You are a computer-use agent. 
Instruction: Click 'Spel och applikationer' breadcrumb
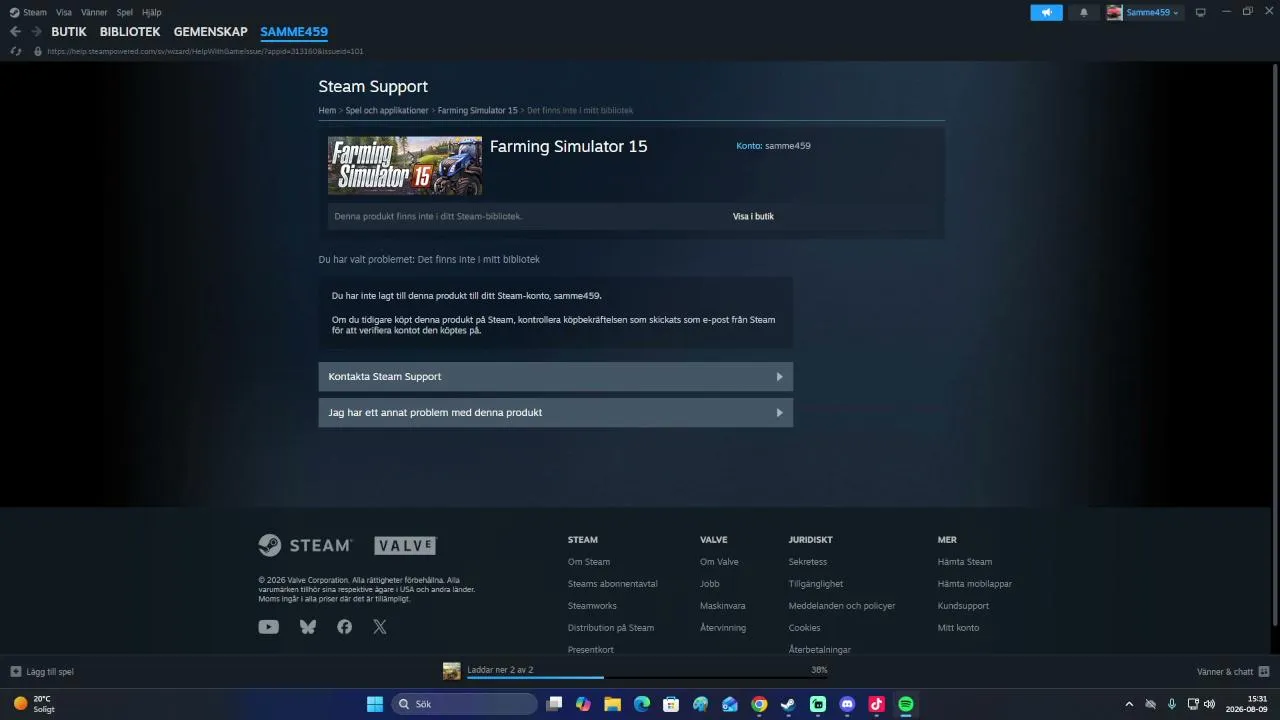(387, 110)
